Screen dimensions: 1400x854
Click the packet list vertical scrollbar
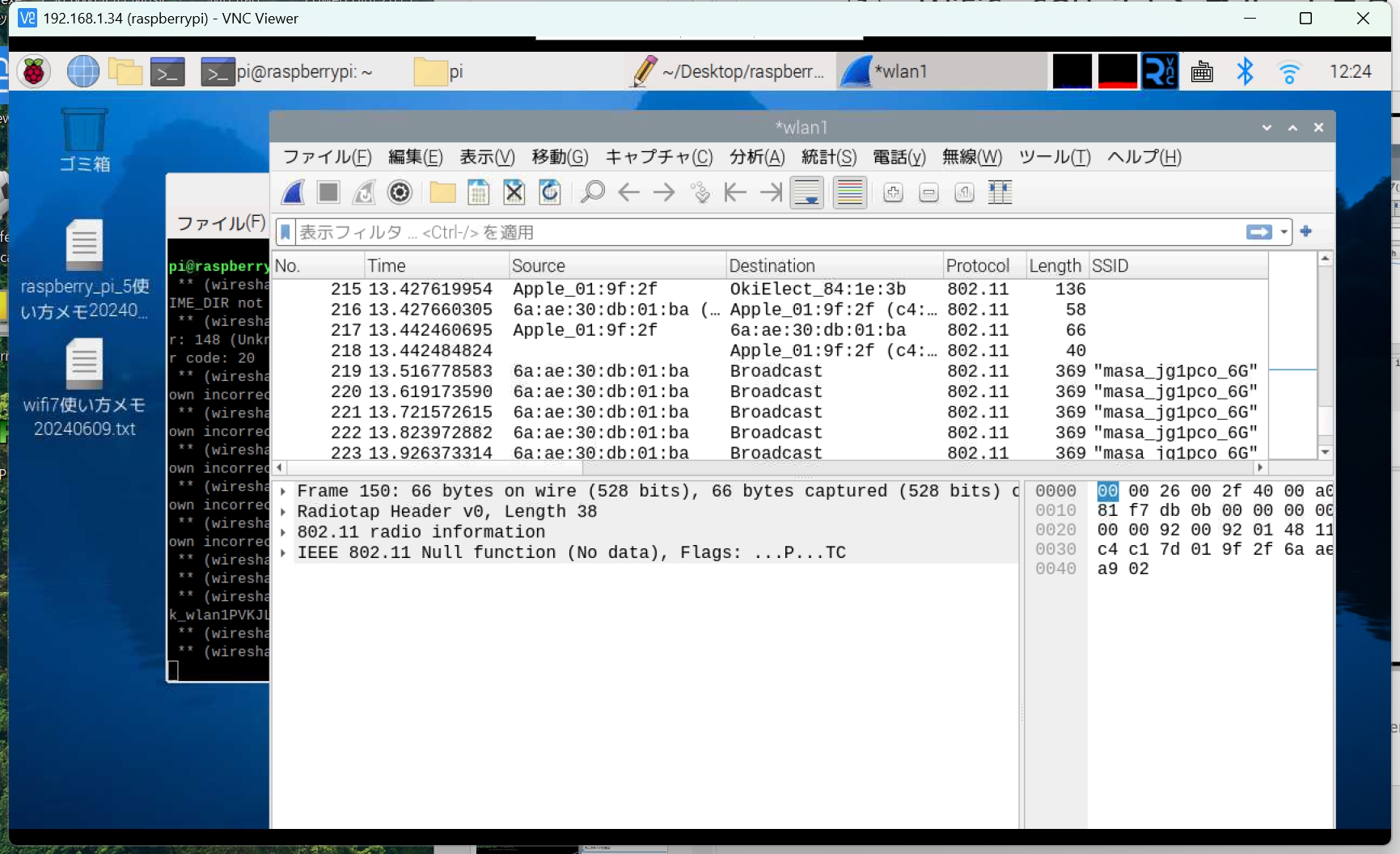coord(1325,356)
